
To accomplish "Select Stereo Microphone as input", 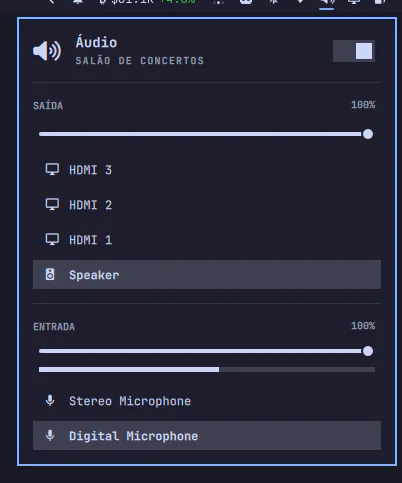I will [207, 401].
